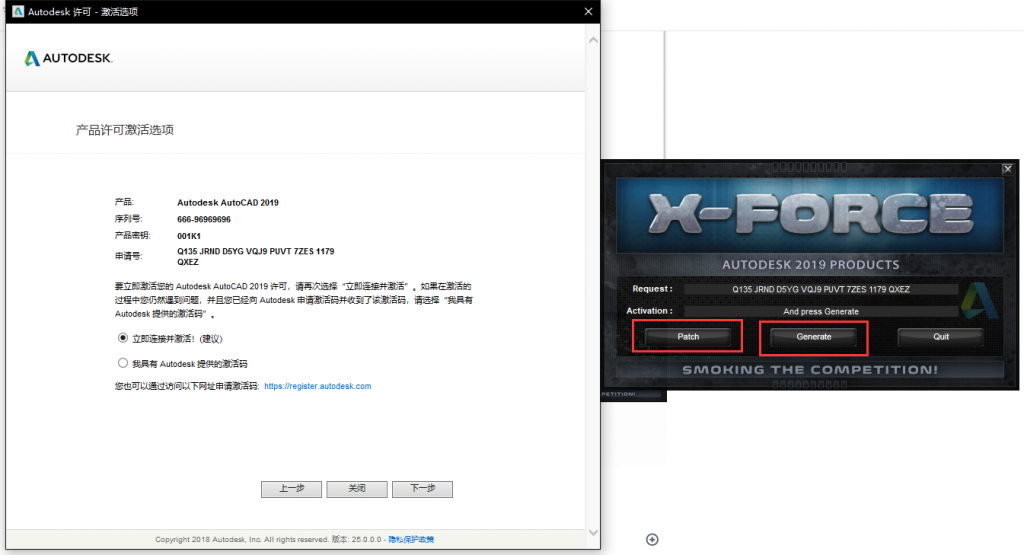Click the 关闭 button
Viewport: 1024px width, 555px height.
pos(356,489)
